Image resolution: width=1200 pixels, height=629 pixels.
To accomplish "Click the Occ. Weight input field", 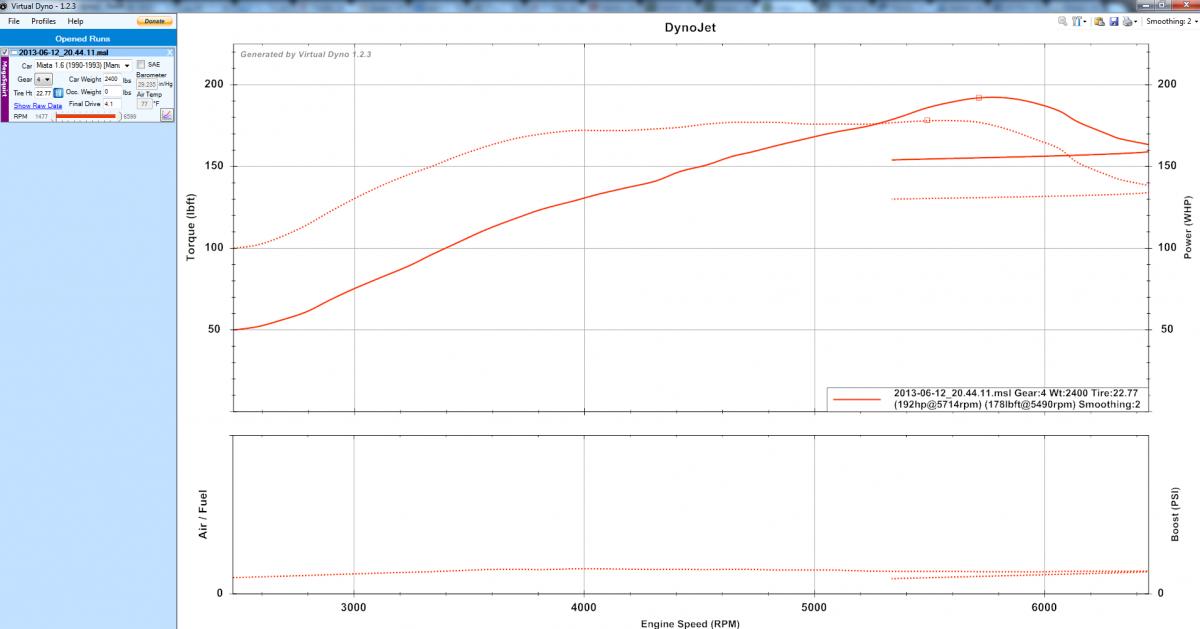I will pos(112,92).
